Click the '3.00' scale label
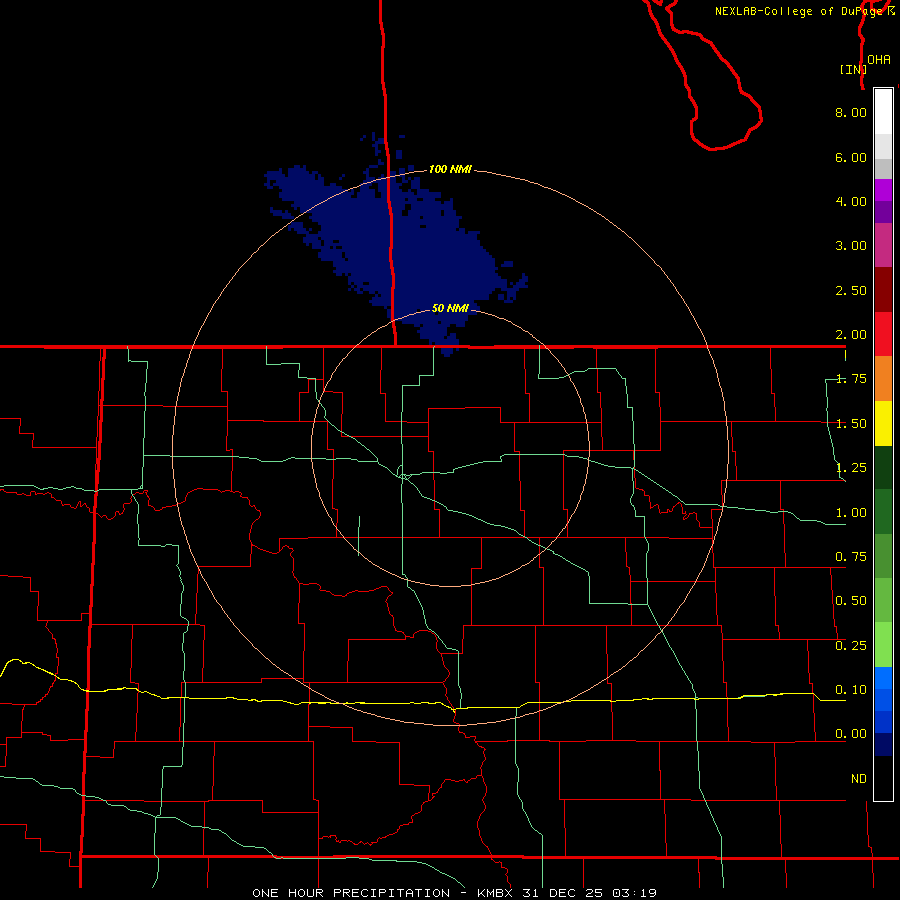The width and height of the screenshot is (900, 900). pyautogui.click(x=851, y=246)
